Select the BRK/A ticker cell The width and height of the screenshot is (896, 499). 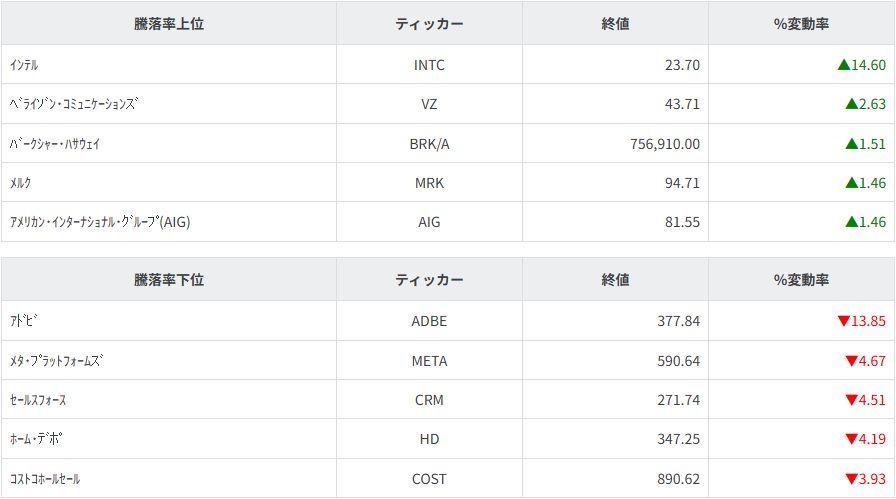pyautogui.click(x=429, y=144)
